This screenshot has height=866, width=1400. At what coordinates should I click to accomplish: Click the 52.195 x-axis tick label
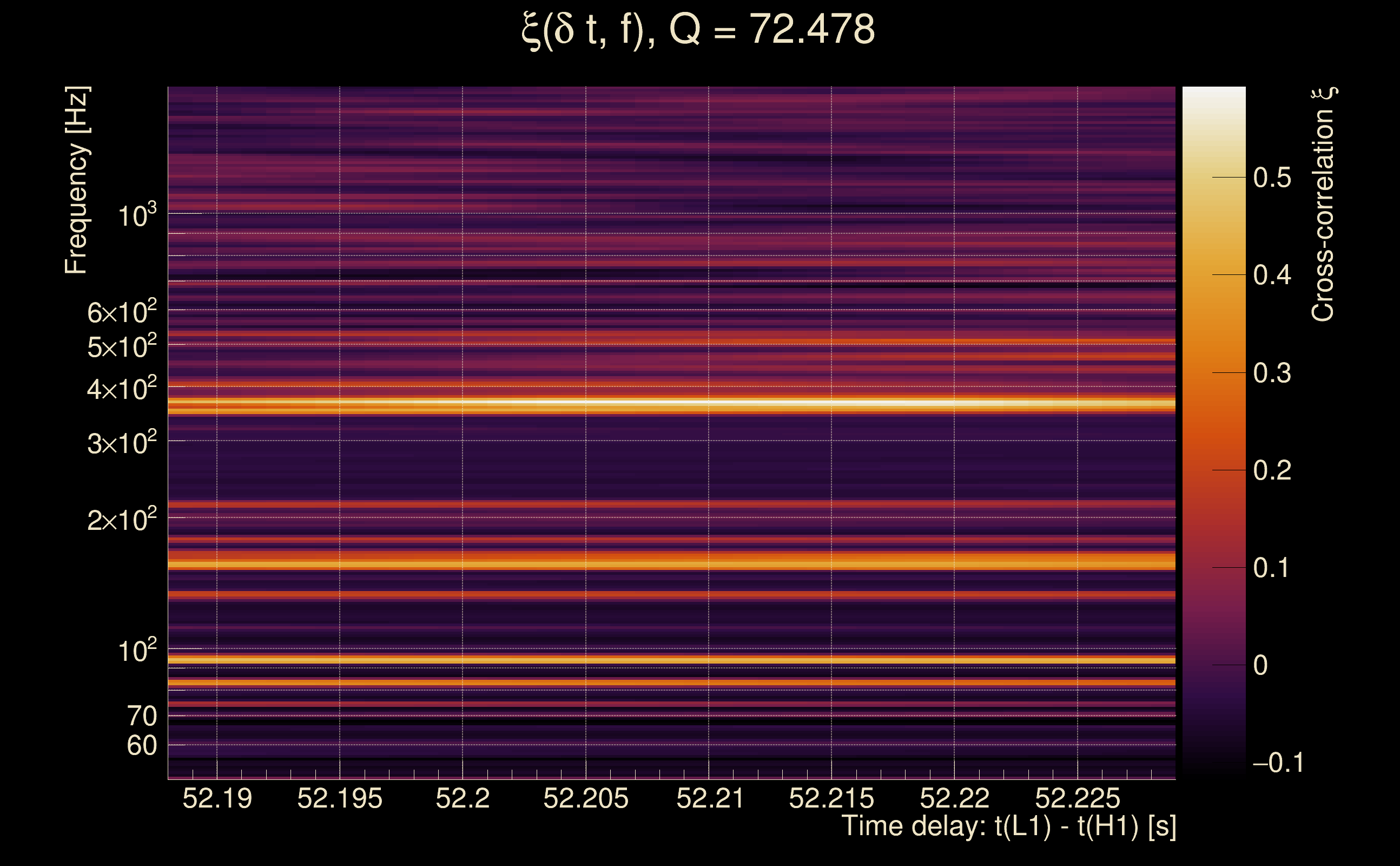pos(339,798)
